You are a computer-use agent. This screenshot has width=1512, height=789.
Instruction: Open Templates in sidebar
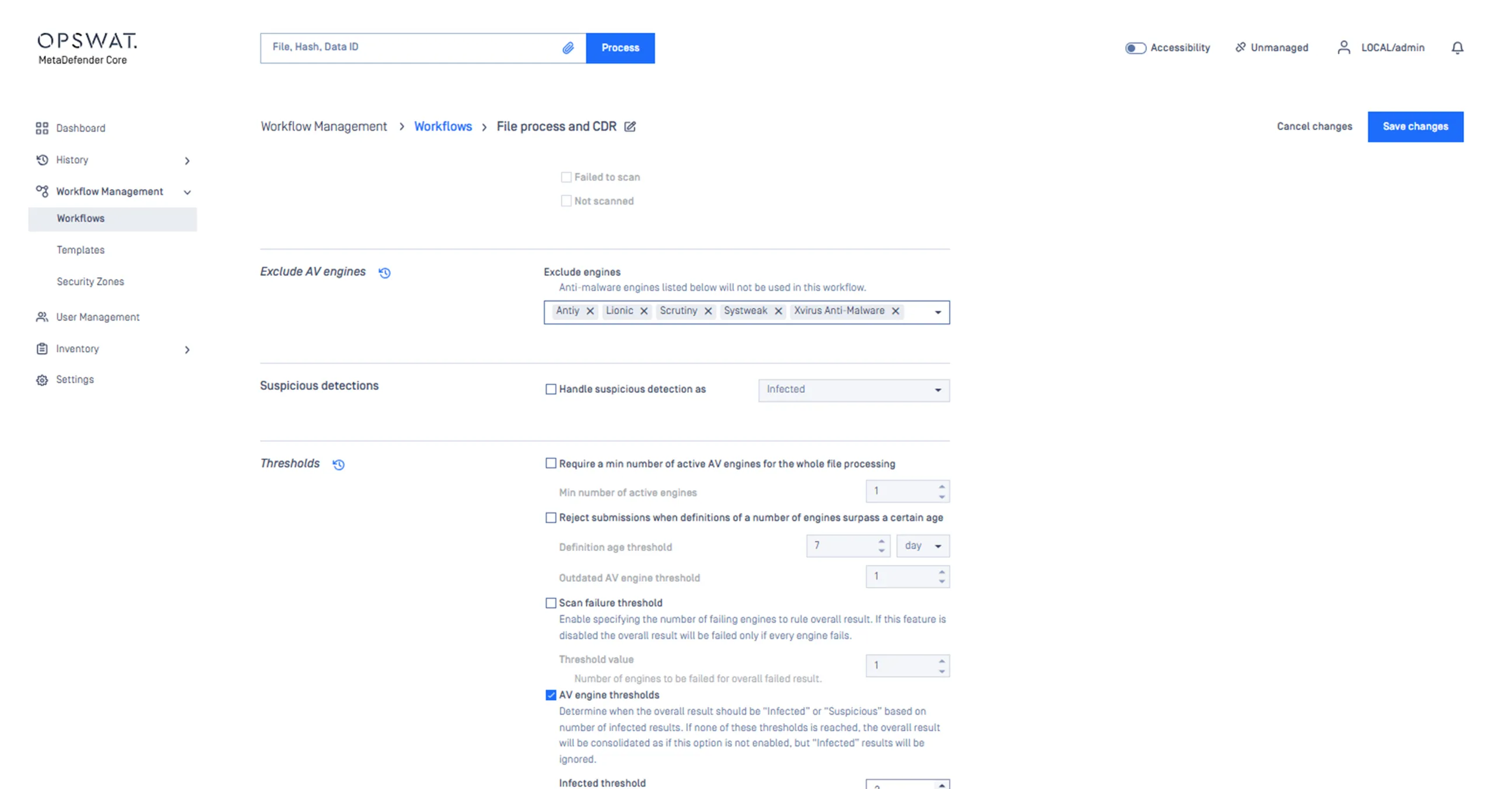click(x=80, y=250)
